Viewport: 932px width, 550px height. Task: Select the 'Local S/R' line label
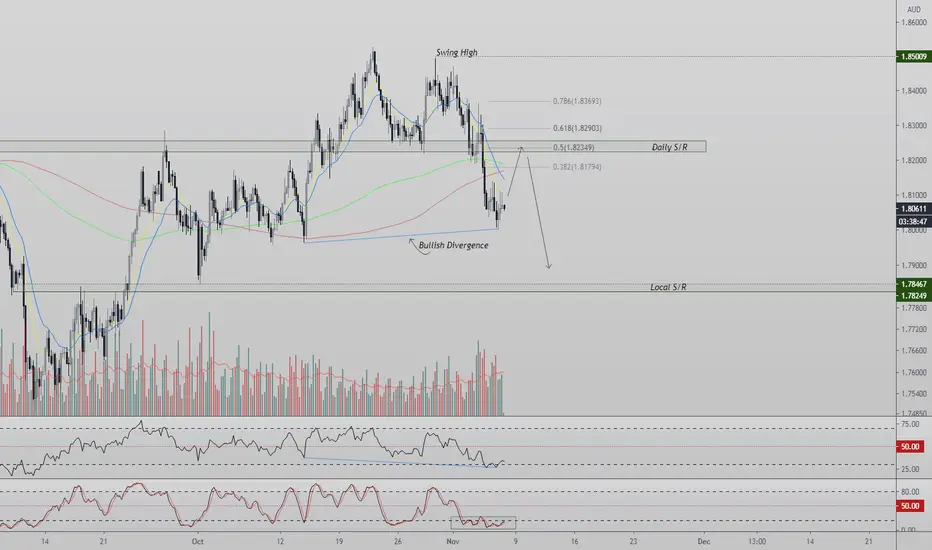pos(668,287)
